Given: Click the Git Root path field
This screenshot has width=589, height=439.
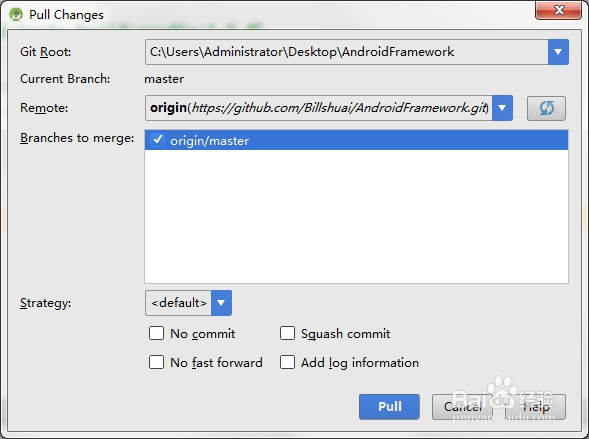Looking at the screenshot, I should [346, 52].
